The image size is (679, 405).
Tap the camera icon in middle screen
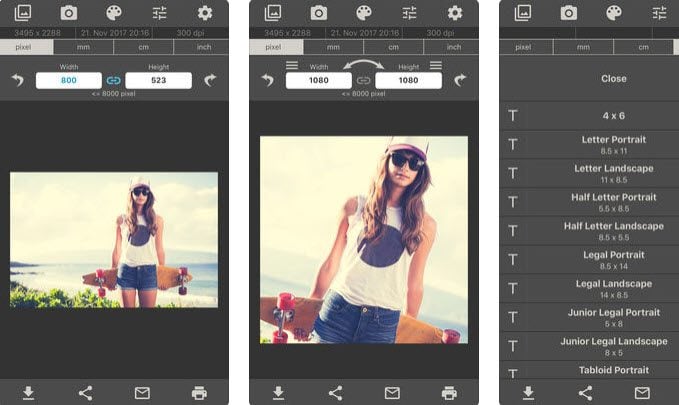(x=319, y=13)
